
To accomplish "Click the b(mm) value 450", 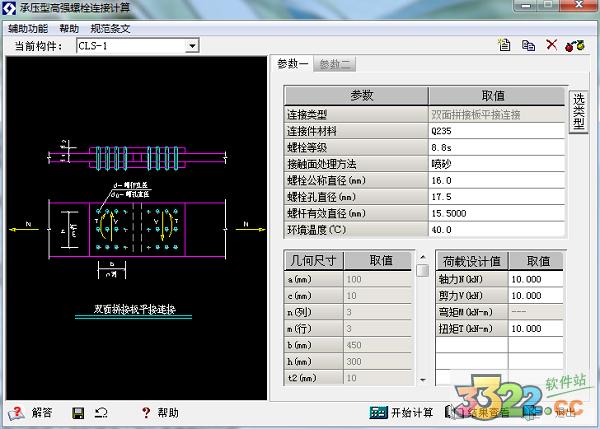I will [378, 345].
